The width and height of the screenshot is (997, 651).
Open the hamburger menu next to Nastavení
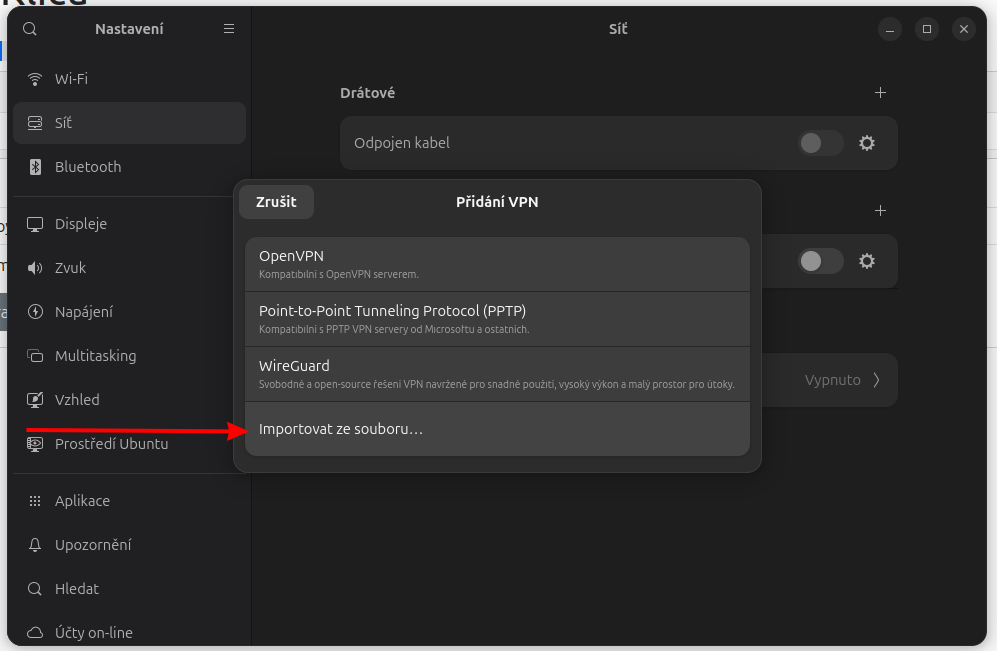click(x=229, y=29)
